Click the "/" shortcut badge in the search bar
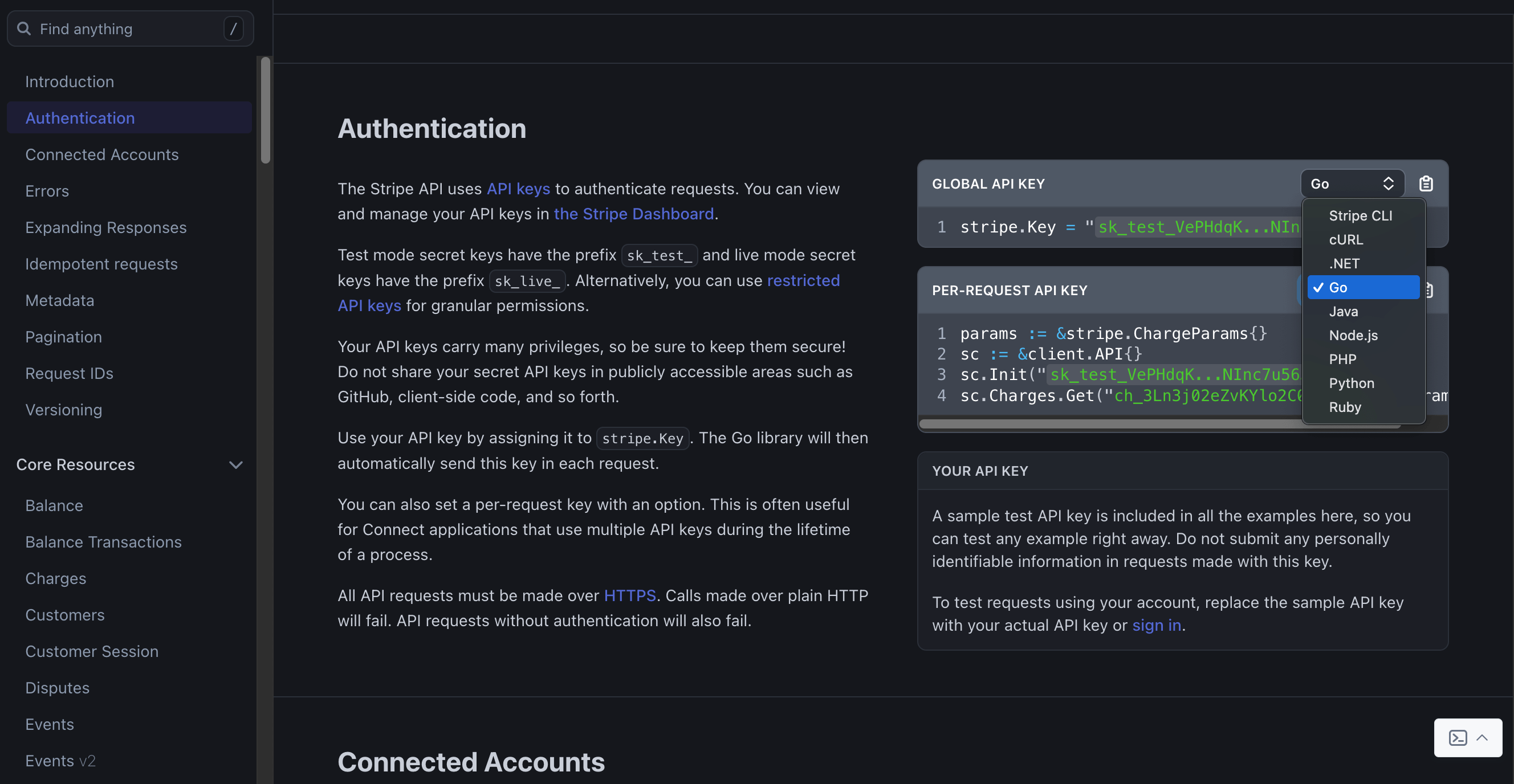The height and width of the screenshot is (784, 1514). tap(233, 28)
